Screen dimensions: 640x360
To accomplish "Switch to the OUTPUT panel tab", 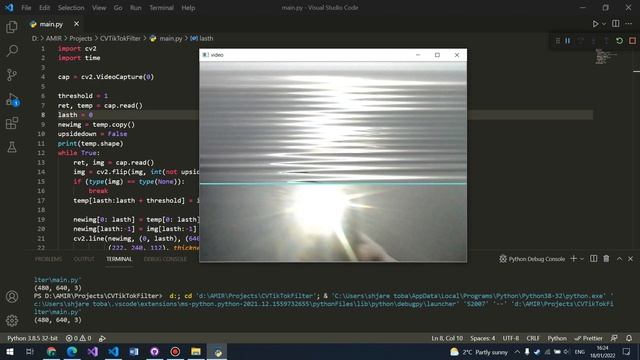I will [x=84, y=259].
